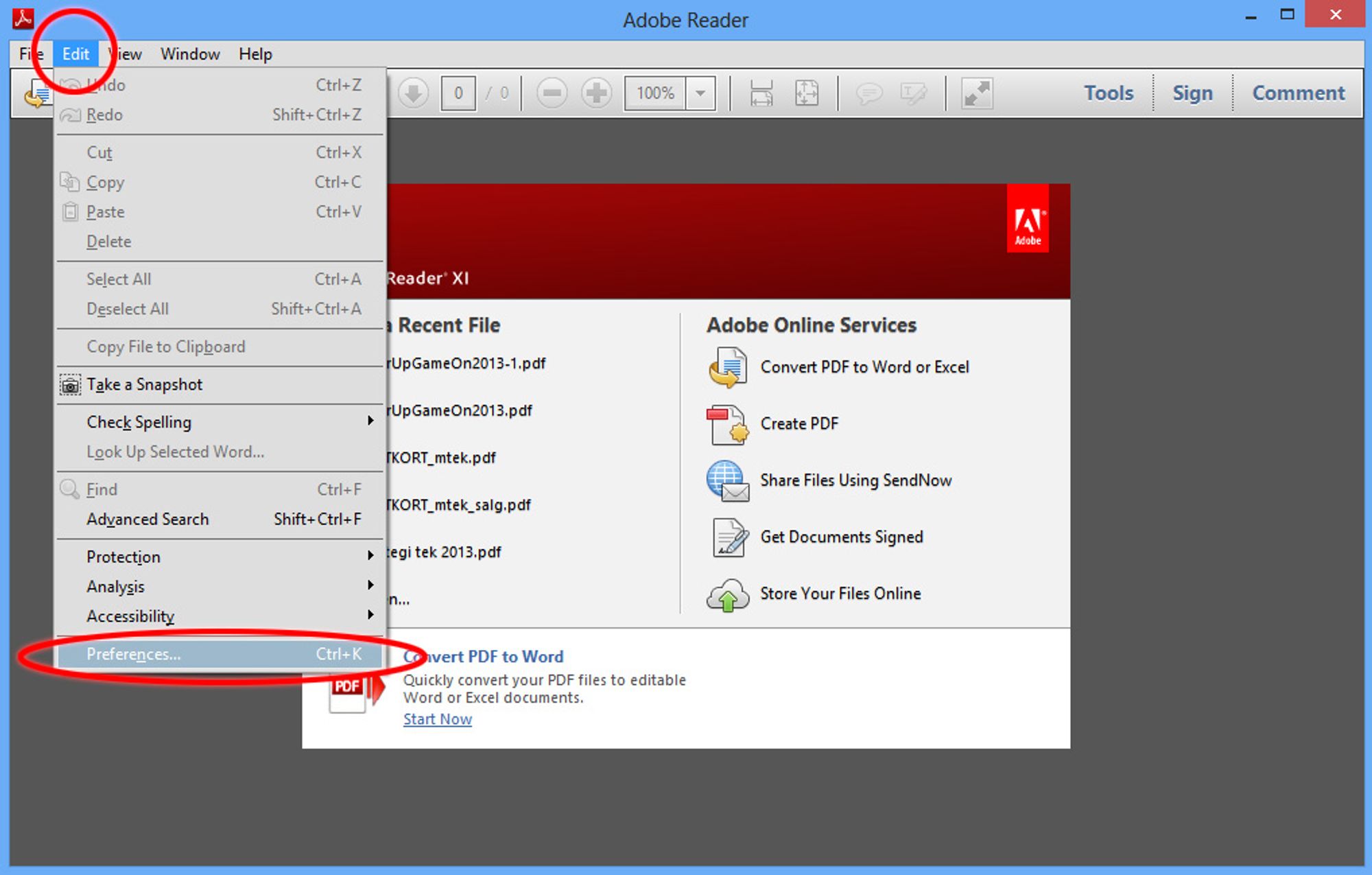Click the zoom in plus icon
1372x875 pixels.
pyautogui.click(x=596, y=93)
